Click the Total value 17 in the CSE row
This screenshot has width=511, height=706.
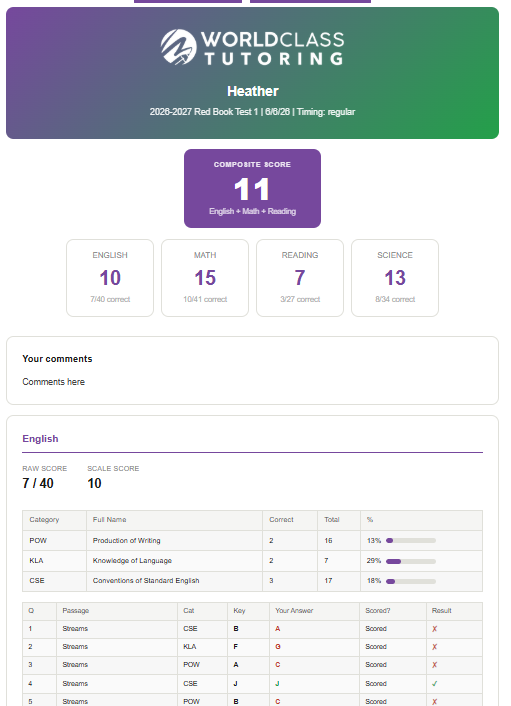pyautogui.click(x=328, y=581)
